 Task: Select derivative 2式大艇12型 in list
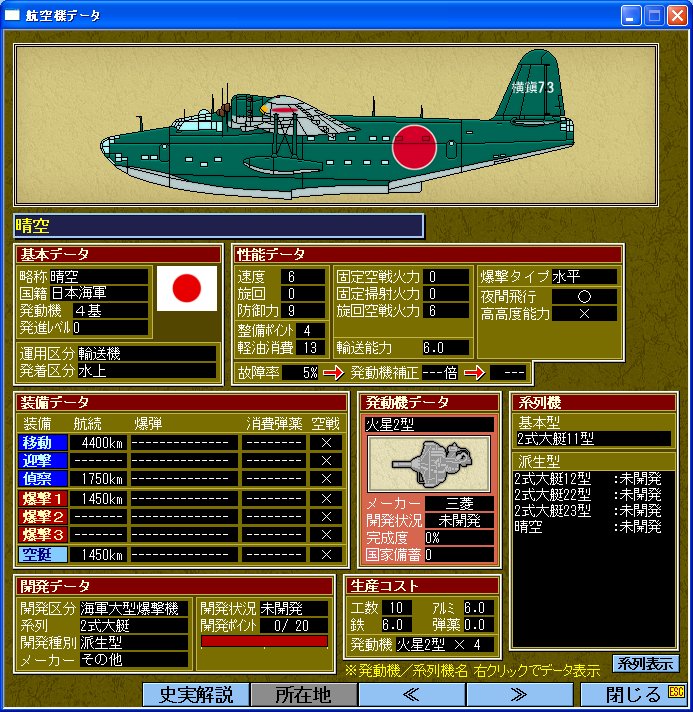588,479
